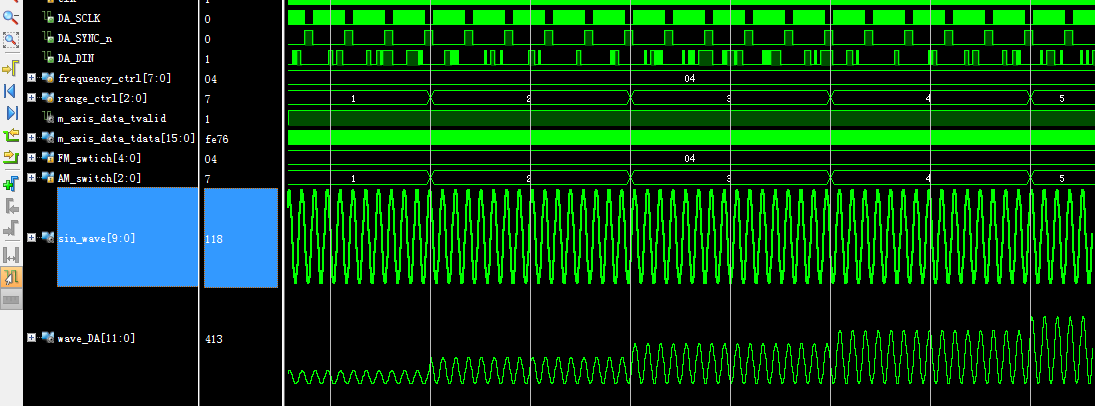
Task: Add a marker with green plus icon
Action: click(11, 183)
